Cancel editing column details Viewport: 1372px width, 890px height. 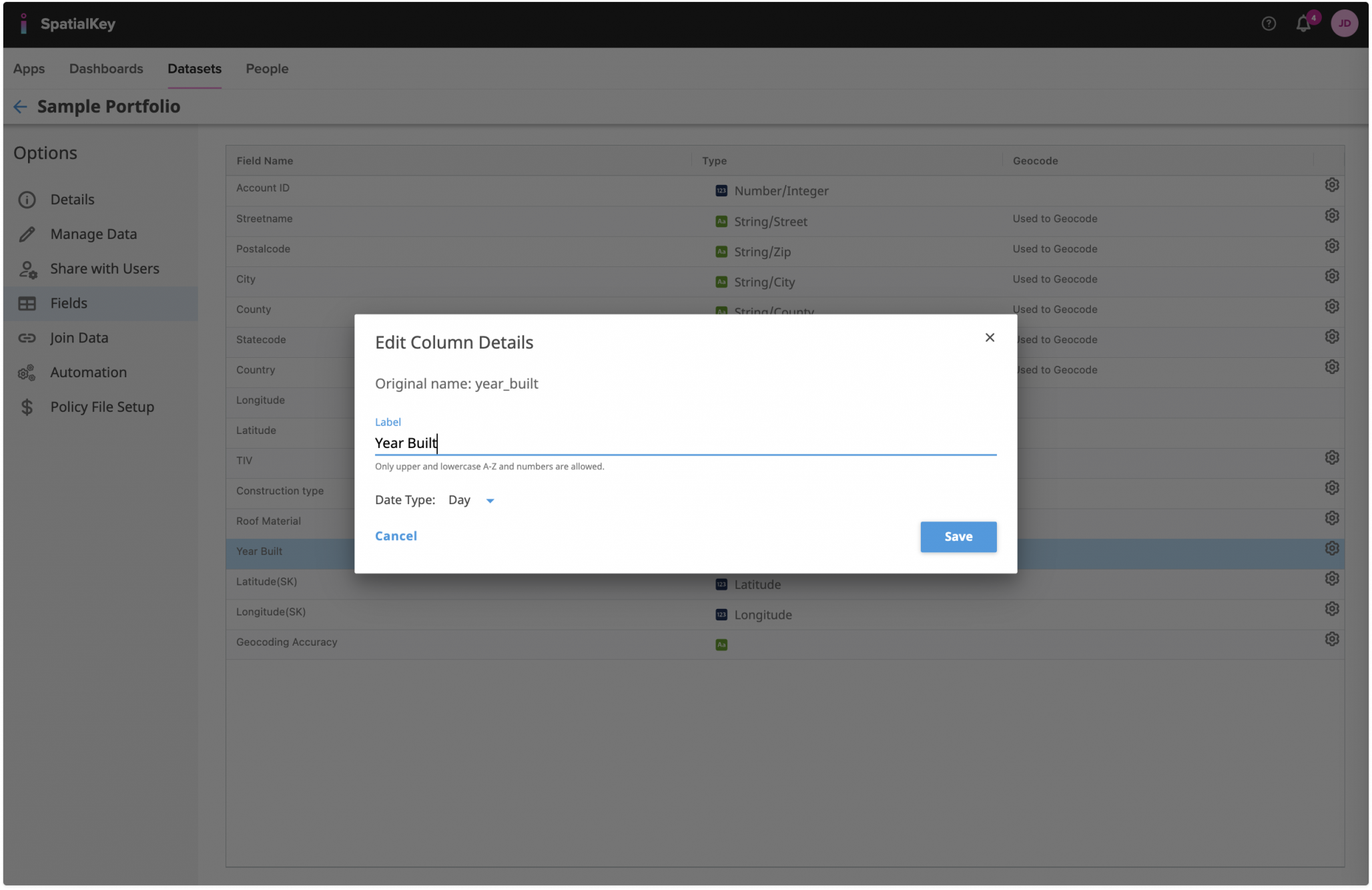pyautogui.click(x=396, y=535)
